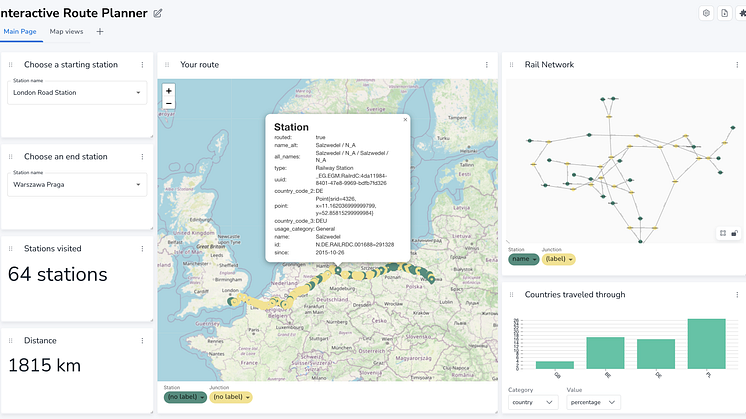
Task: Click the Salzwedel name value in popup
Action: [x=328, y=236]
